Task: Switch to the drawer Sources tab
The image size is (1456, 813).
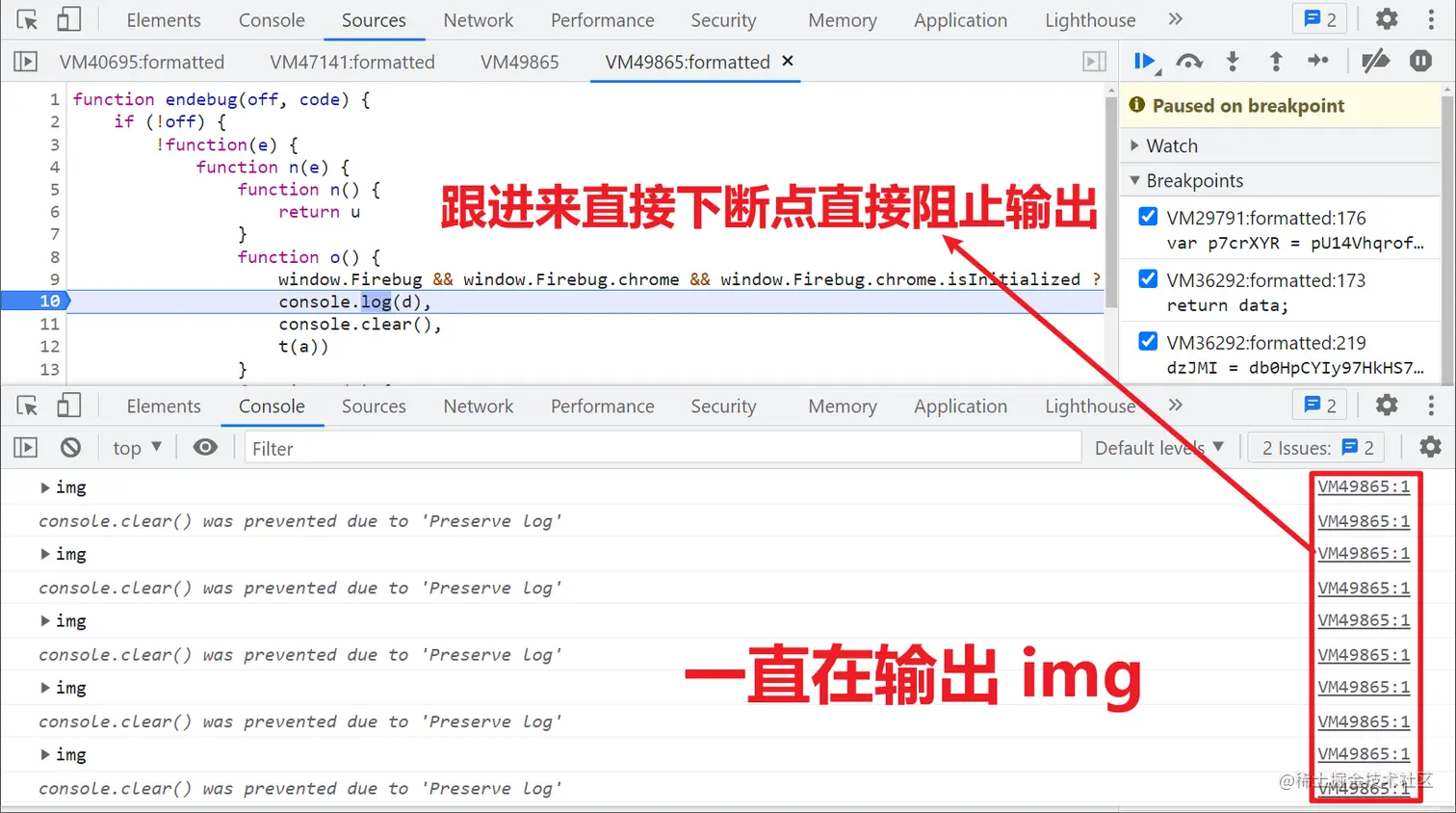Action: [374, 406]
